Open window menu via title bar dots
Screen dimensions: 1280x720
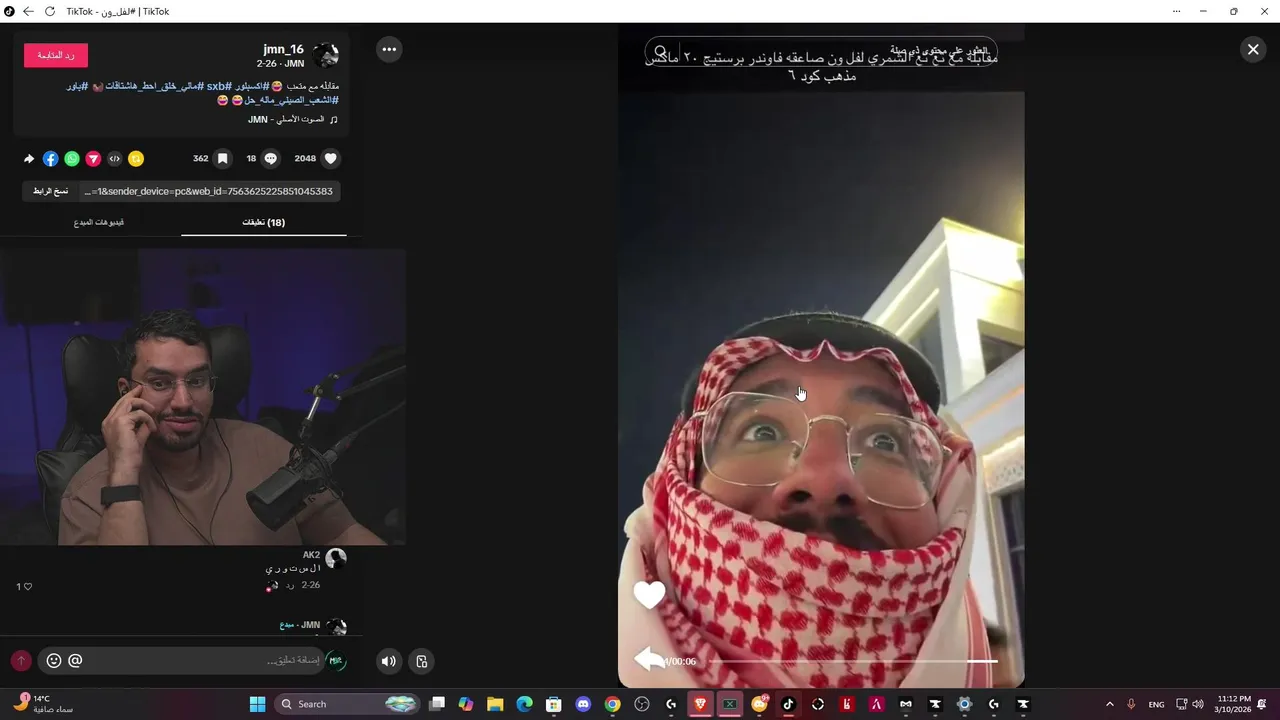[x=1176, y=11]
